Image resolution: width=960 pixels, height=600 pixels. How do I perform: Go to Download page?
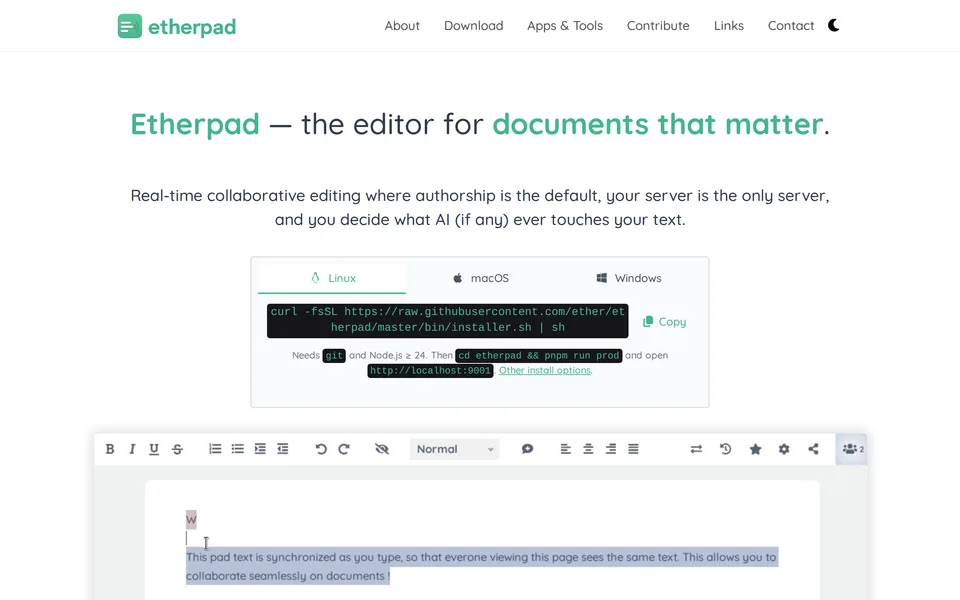473,26
